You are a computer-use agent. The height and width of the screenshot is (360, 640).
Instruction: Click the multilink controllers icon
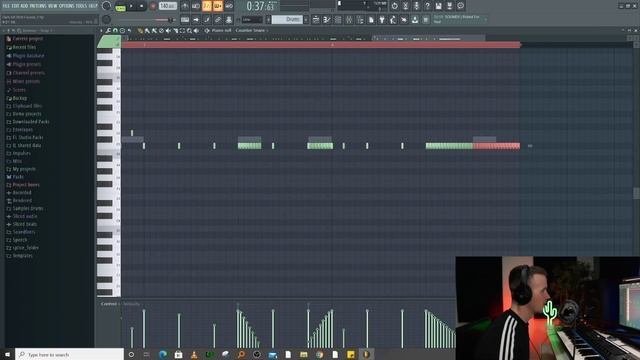pos(229,20)
